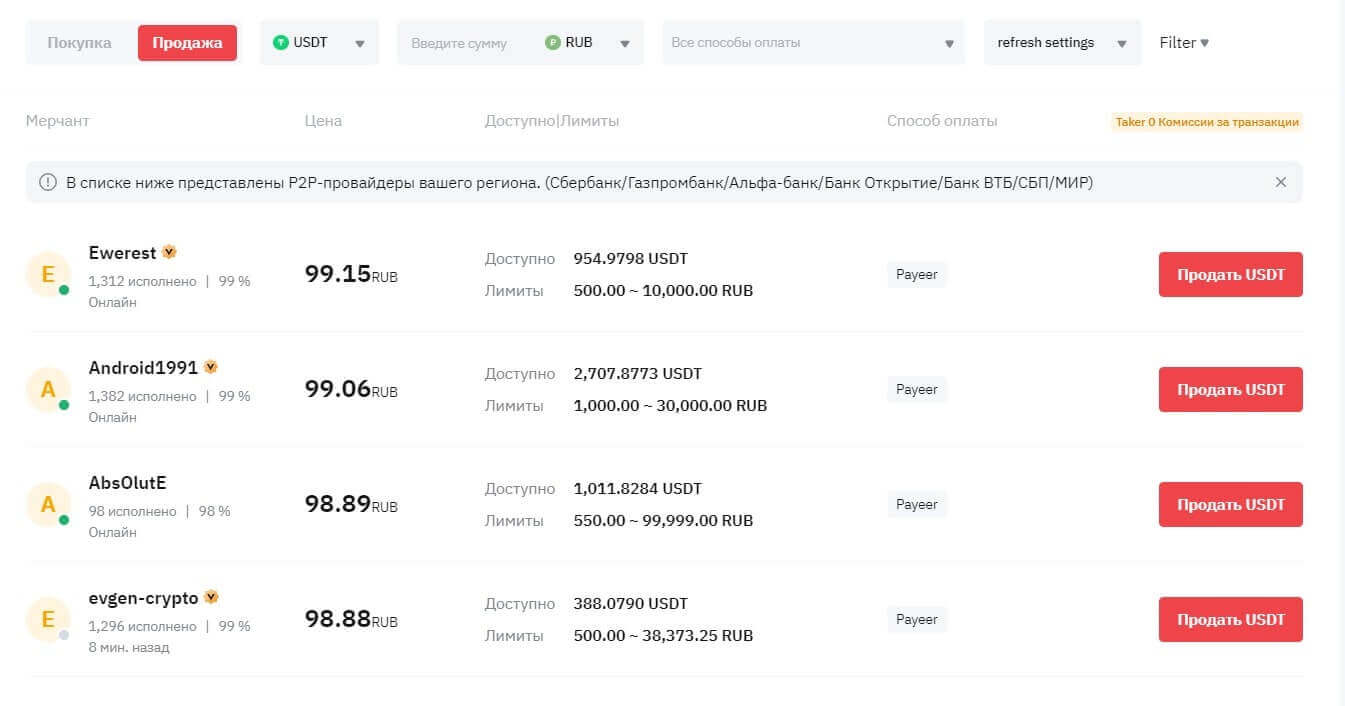The height and width of the screenshot is (706, 1345).
Task: Open the USDT cryptocurrency dropdown
Action: coord(319,43)
